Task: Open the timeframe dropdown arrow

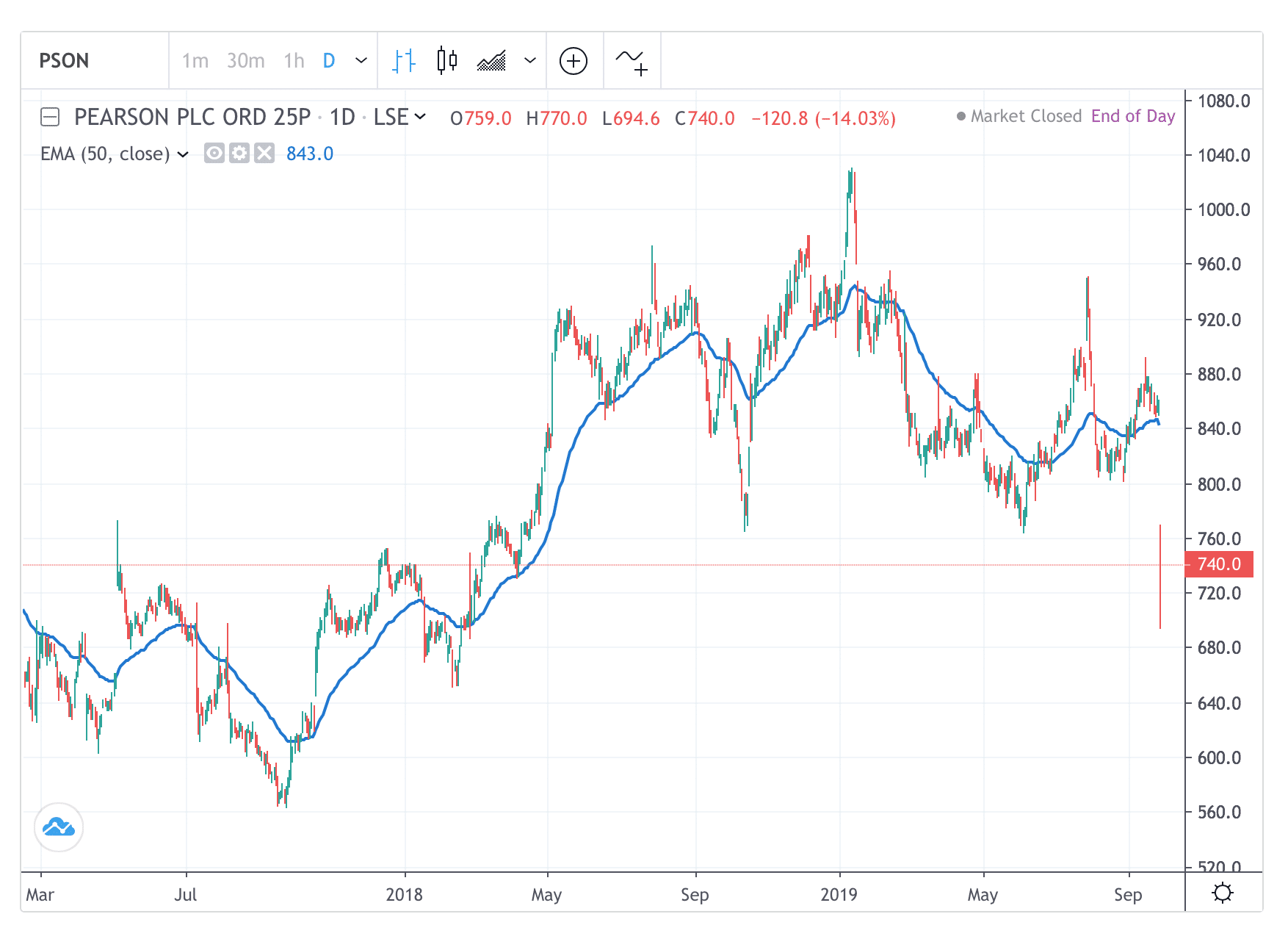Action: tap(361, 60)
